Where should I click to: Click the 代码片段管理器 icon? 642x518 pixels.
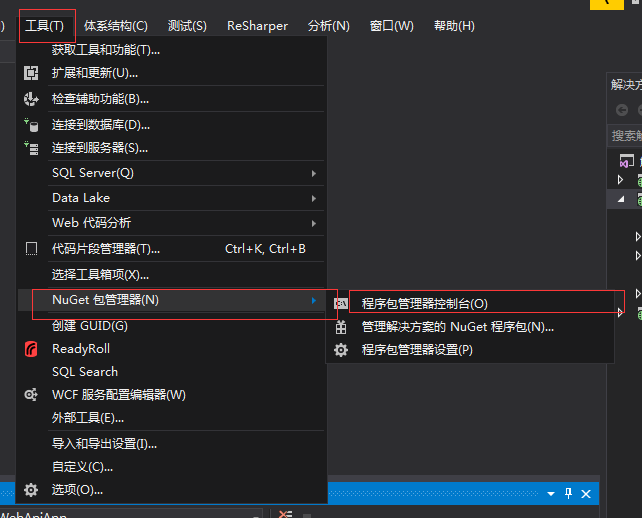coord(32,249)
